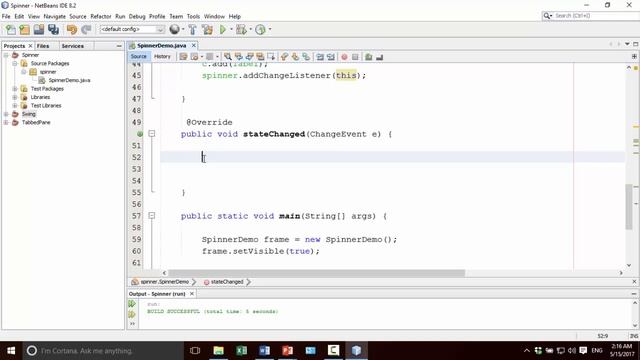
Task: Open the Tools menu
Action: (193, 16)
